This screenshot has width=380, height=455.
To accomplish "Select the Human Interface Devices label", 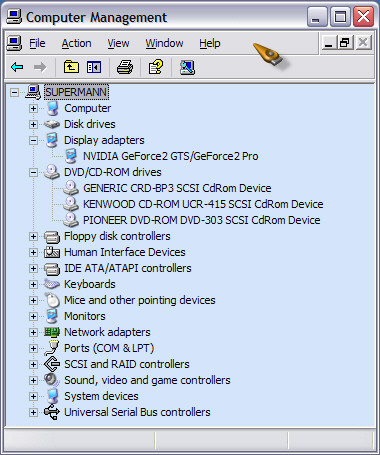I will 125,252.
